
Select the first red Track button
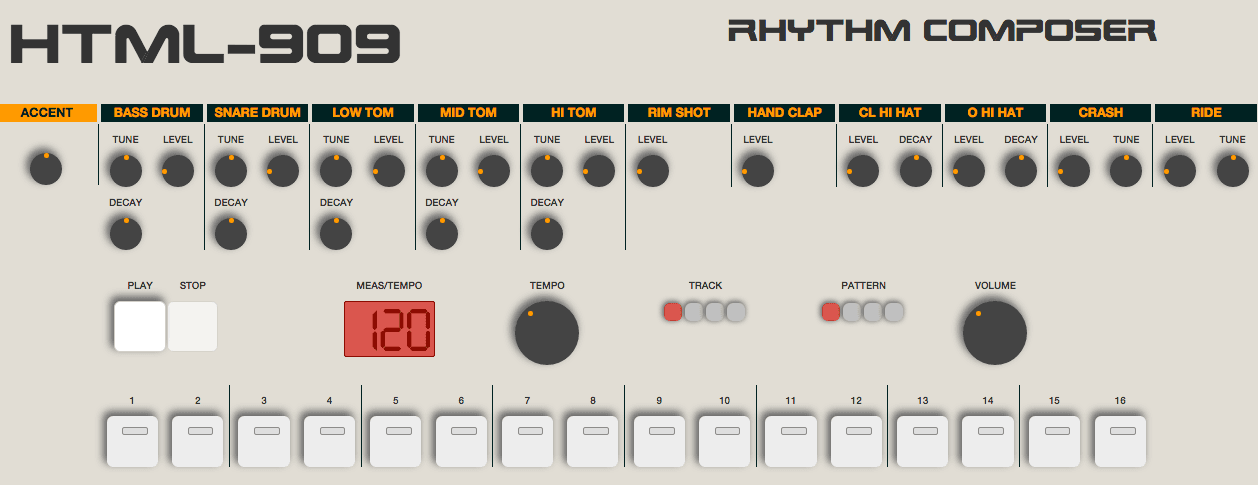point(673,312)
